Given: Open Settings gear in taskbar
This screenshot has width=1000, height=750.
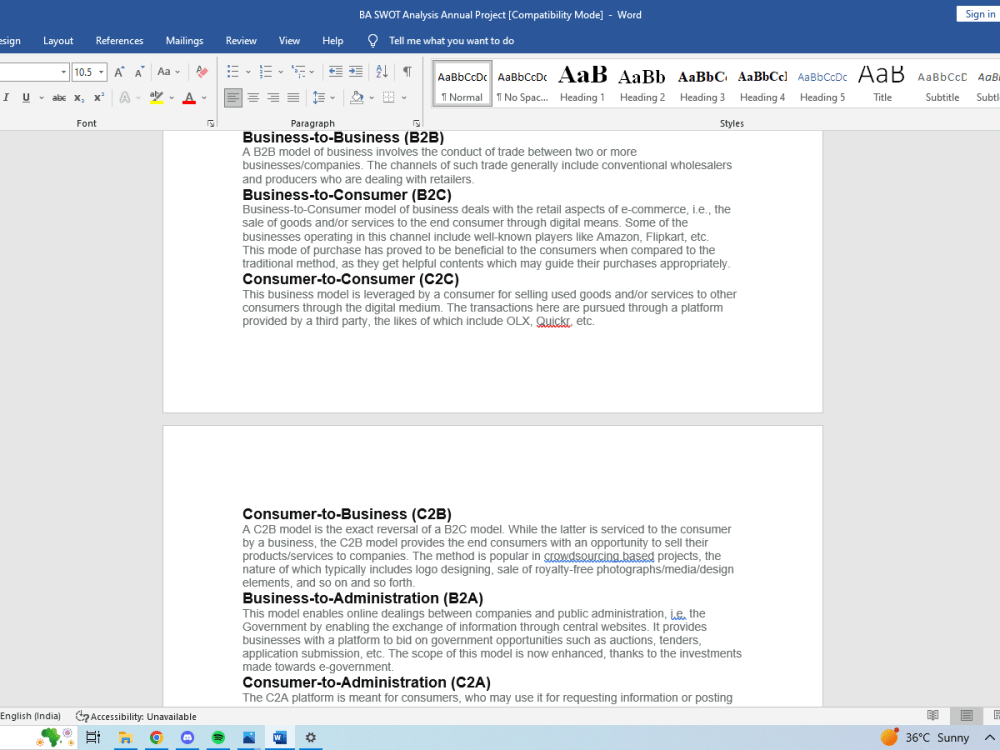Looking at the screenshot, I should (x=311, y=737).
